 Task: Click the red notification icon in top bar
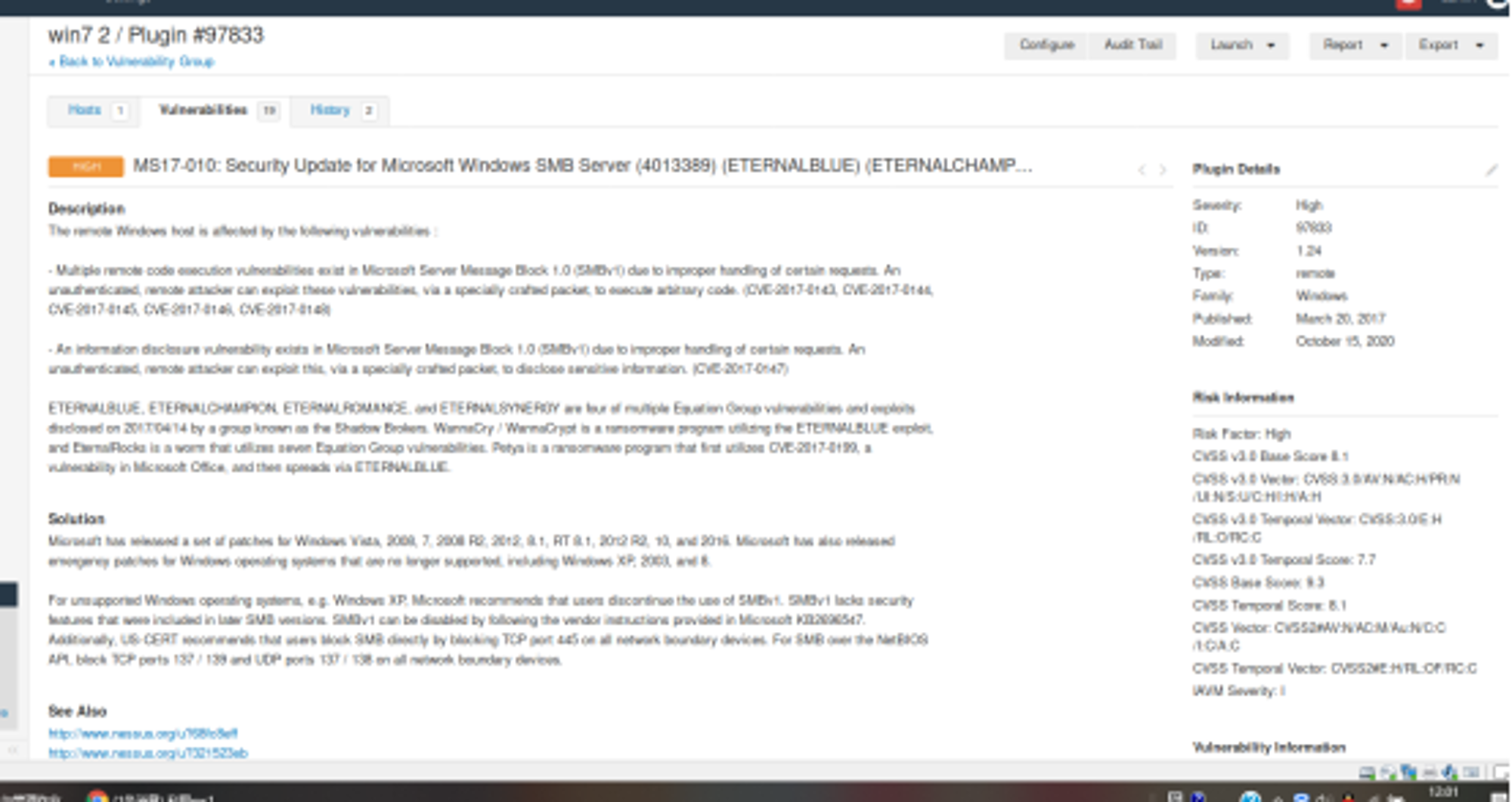point(1408,4)
